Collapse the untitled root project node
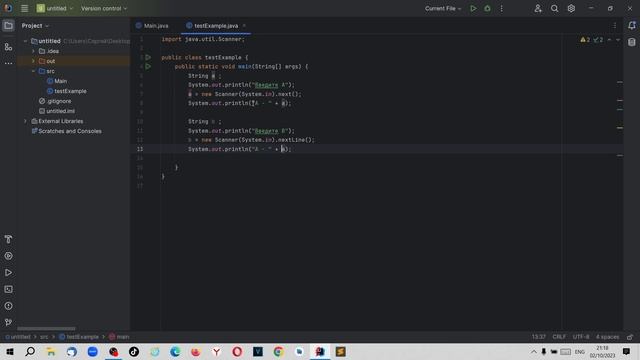 click(x=25, y=41)
